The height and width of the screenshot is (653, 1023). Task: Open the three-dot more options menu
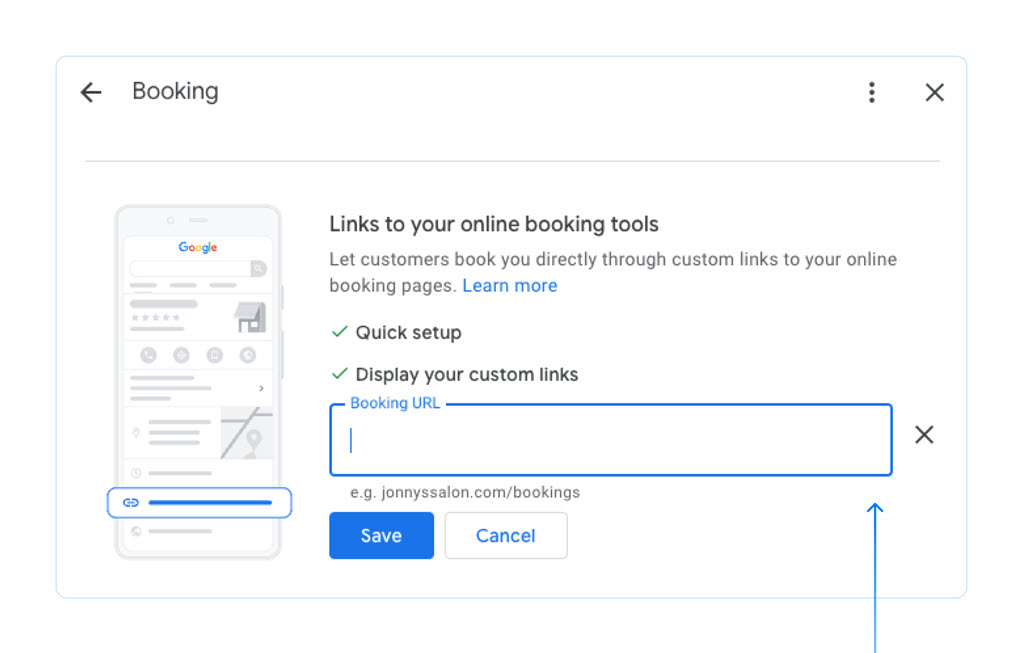point(872,93)
